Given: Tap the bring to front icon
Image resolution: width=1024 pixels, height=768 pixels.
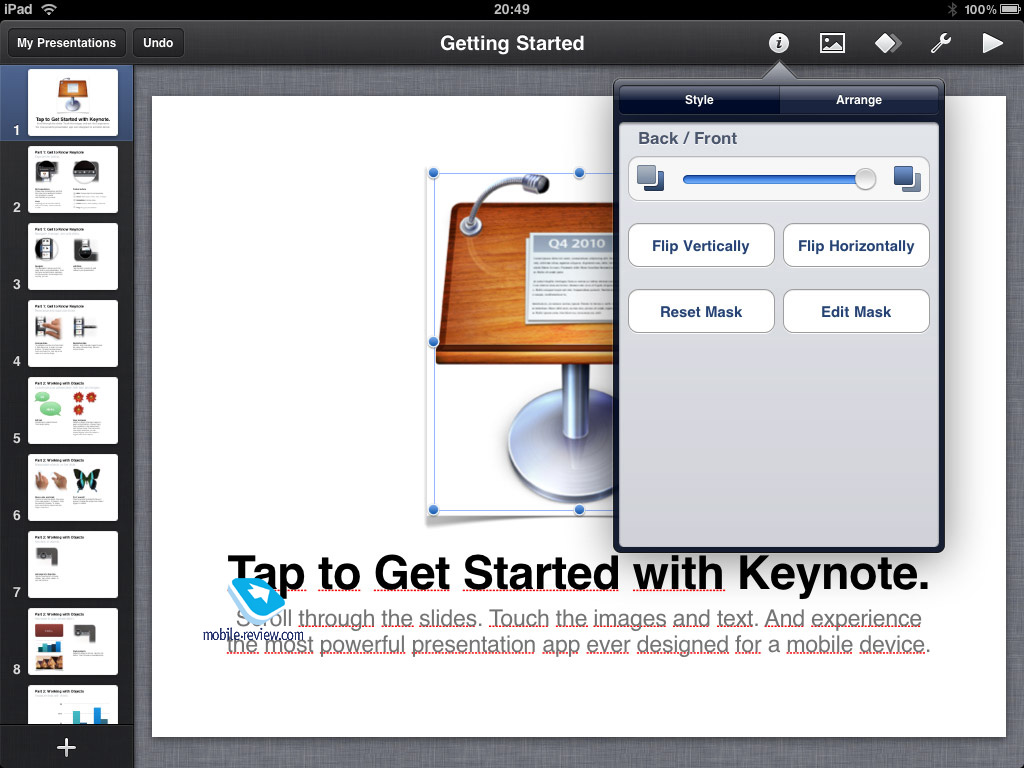Looking at the screenshot, I should tap(907, 178).
